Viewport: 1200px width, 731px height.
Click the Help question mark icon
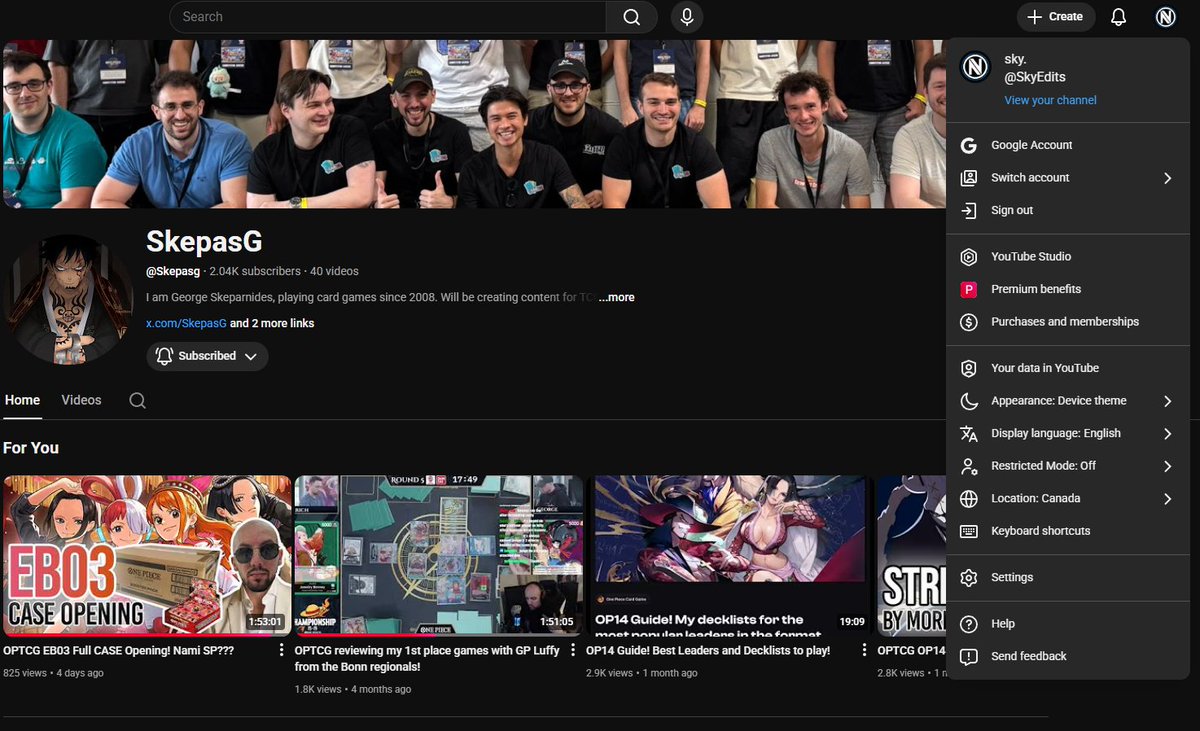[x=968, y=624]
